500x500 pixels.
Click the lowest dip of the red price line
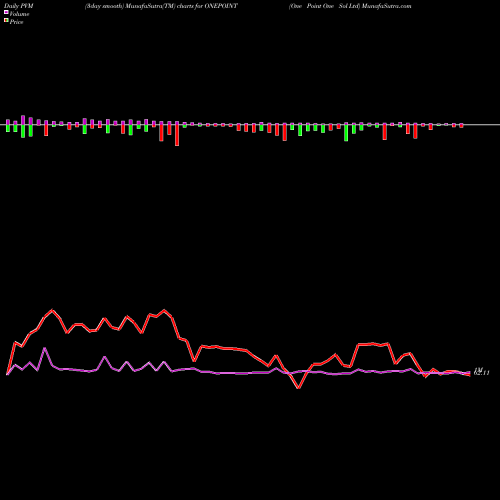tap(299, 388)
